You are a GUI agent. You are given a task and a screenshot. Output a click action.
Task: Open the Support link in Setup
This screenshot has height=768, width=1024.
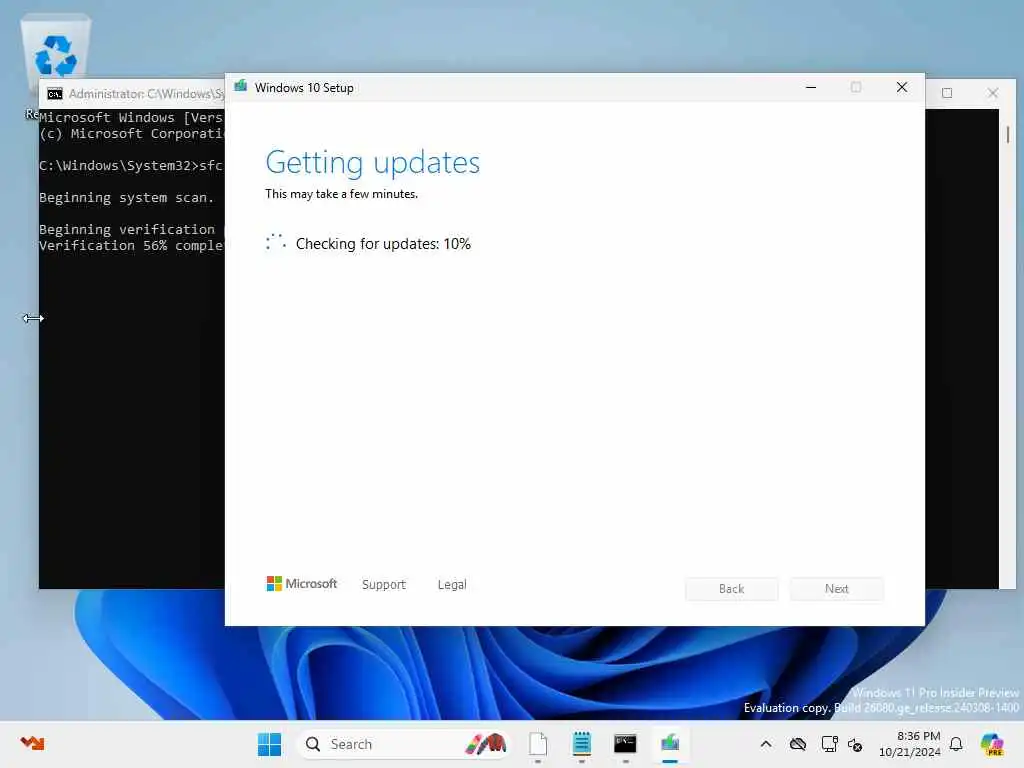click(384, 584)
